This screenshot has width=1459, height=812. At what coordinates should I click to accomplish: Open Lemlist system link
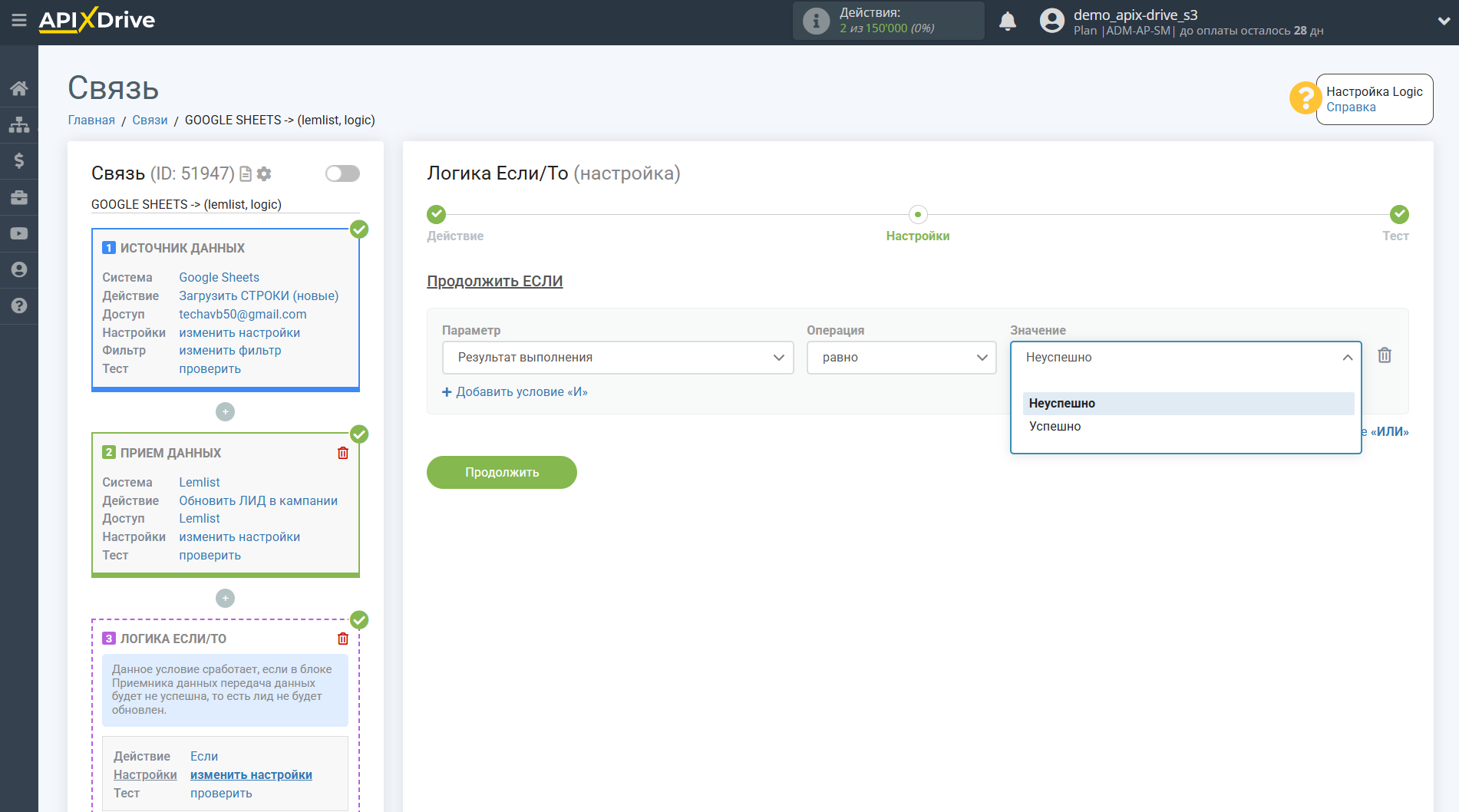point(200,483)
